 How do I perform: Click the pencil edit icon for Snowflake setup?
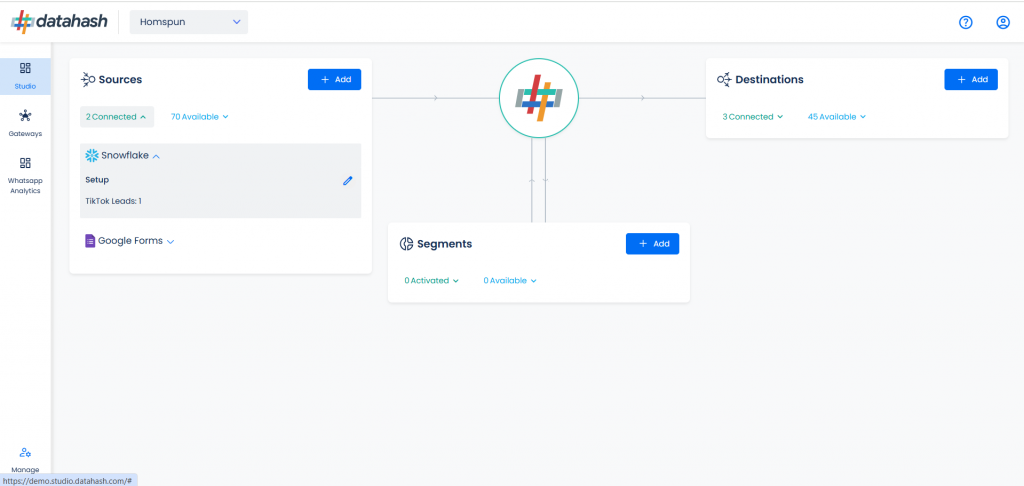tap(347, 180)
